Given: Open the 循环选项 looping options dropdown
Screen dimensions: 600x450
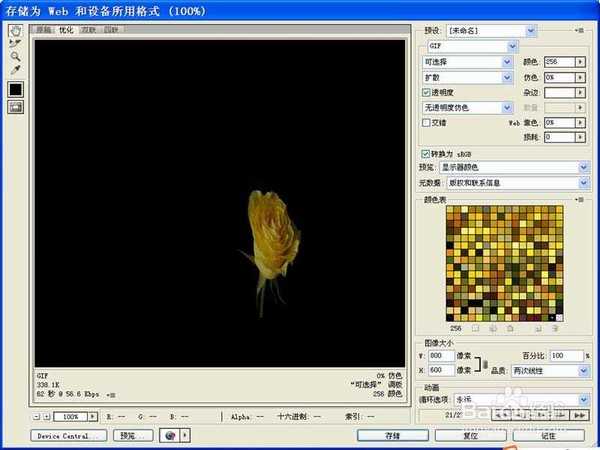Looking at the screenshot, I should [584, 399].
